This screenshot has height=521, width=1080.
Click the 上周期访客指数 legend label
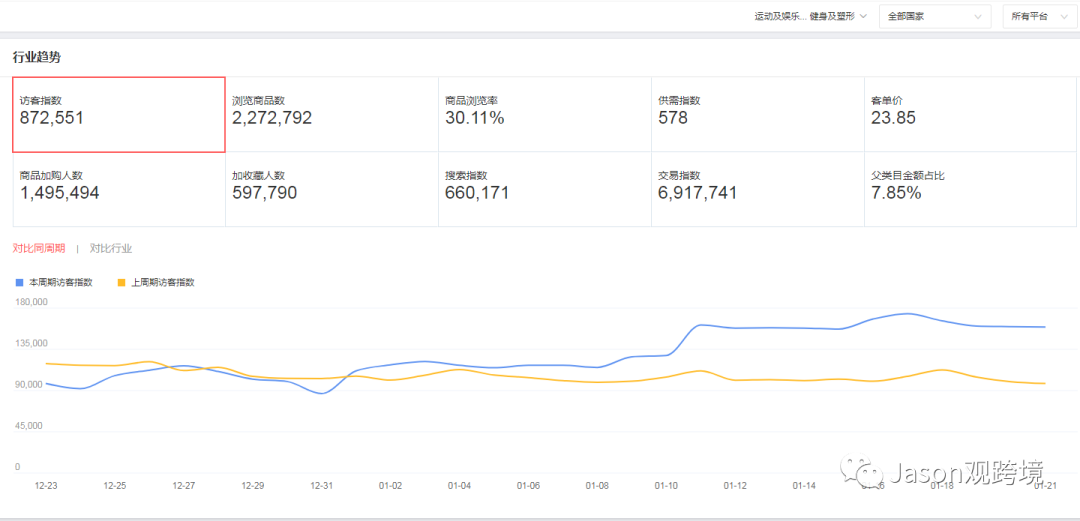163,283
